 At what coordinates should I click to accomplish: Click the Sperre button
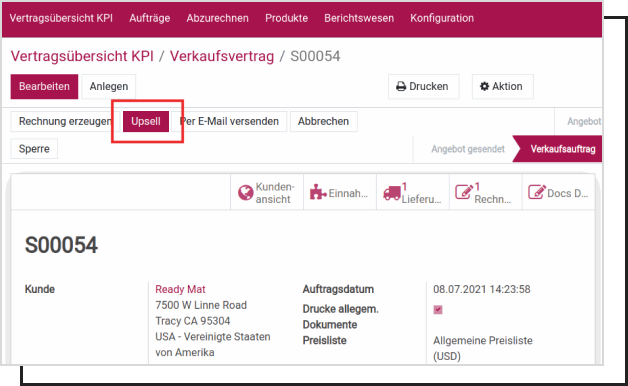click(34, 149)
